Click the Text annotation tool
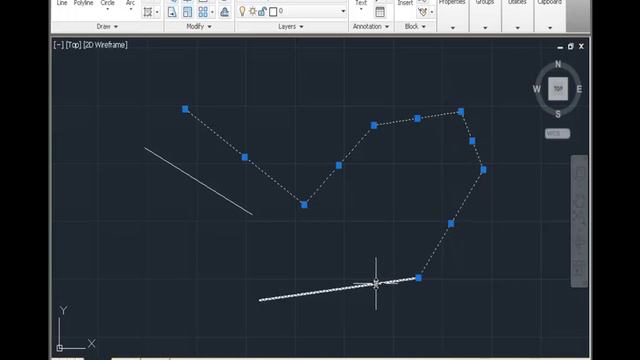Image resolution: width=640 pixels, height=360 pixels. pyautogui.click(x=361, y=3)
